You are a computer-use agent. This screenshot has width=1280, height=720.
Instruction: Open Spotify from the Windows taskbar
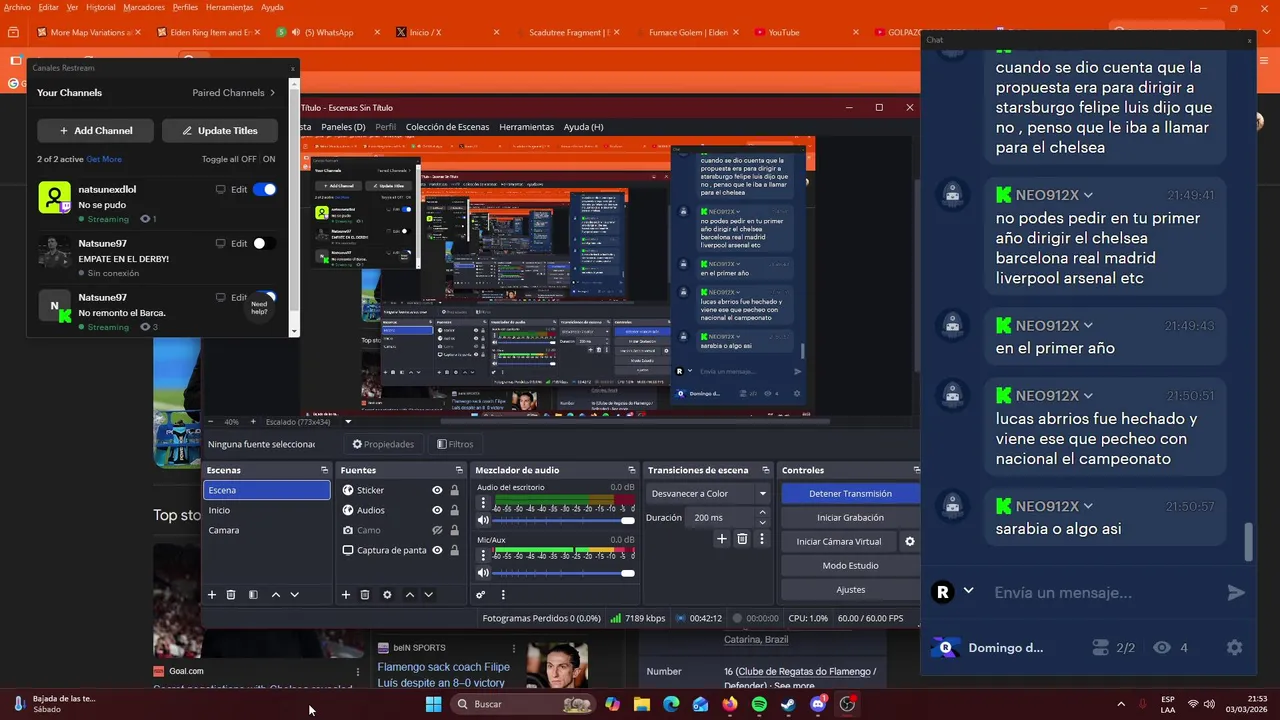(759, 704)
